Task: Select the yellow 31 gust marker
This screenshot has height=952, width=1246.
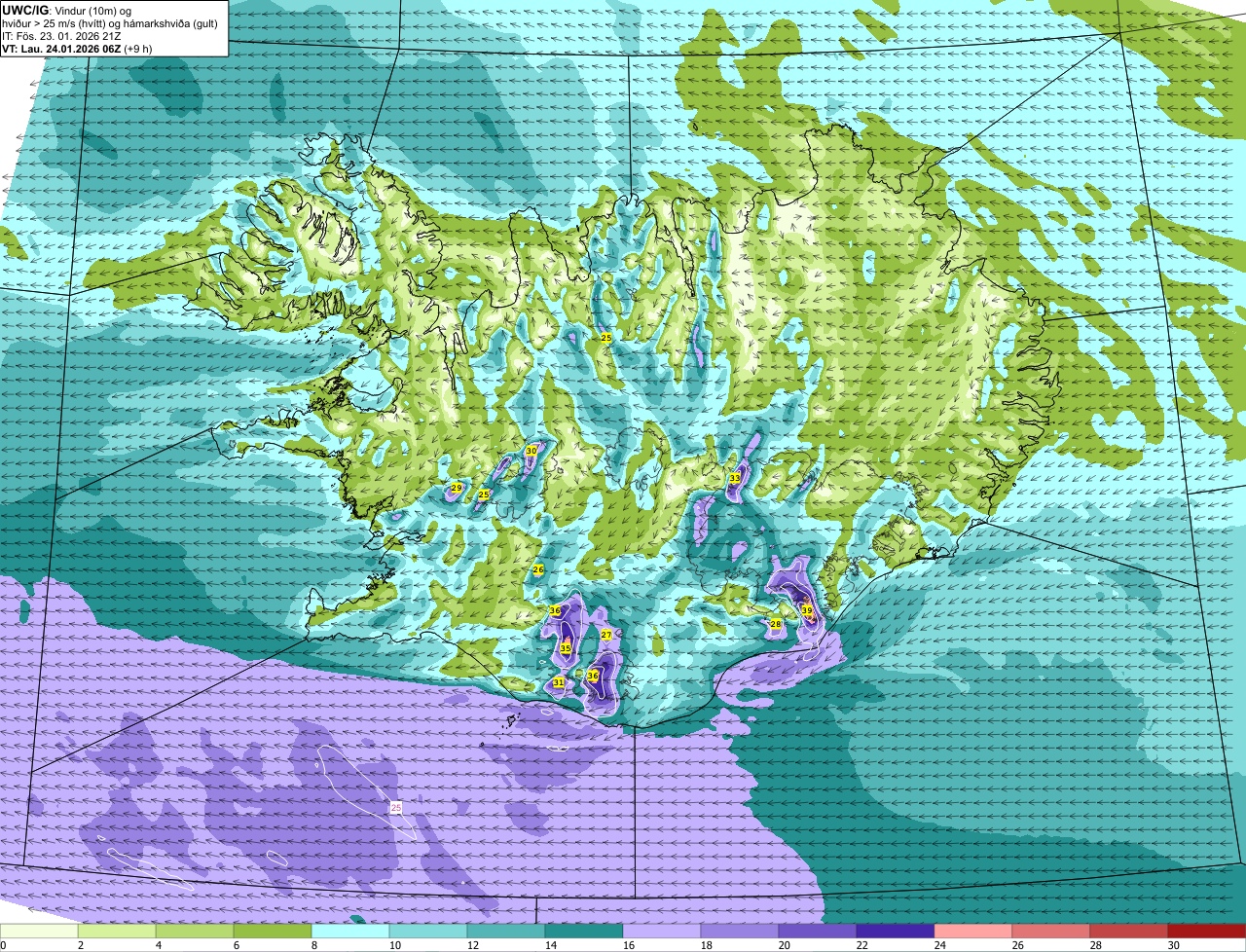Action: point(559,683)
